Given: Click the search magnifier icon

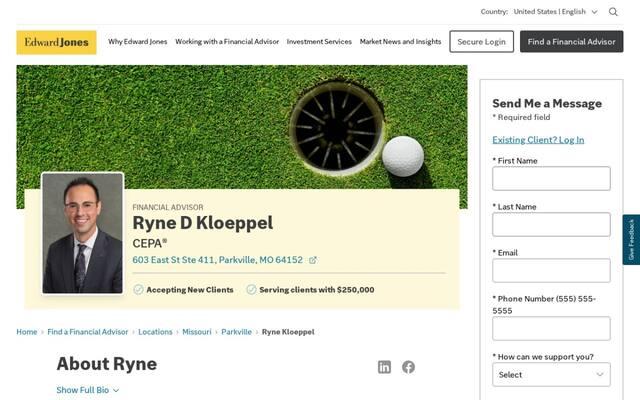Looking at the screenshot, I should (613, 12).
